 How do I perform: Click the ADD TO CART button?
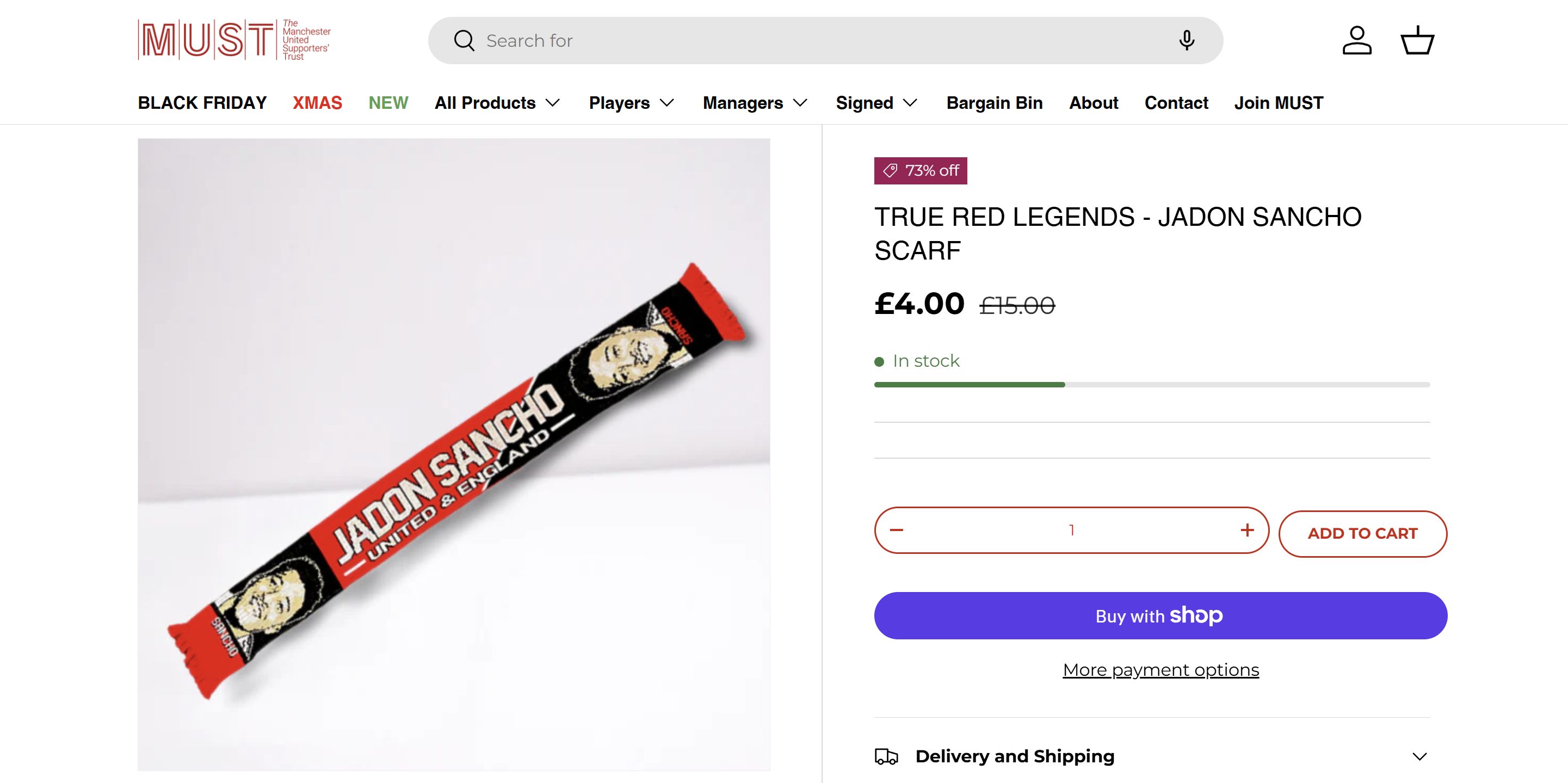(x=1362, y=533)
